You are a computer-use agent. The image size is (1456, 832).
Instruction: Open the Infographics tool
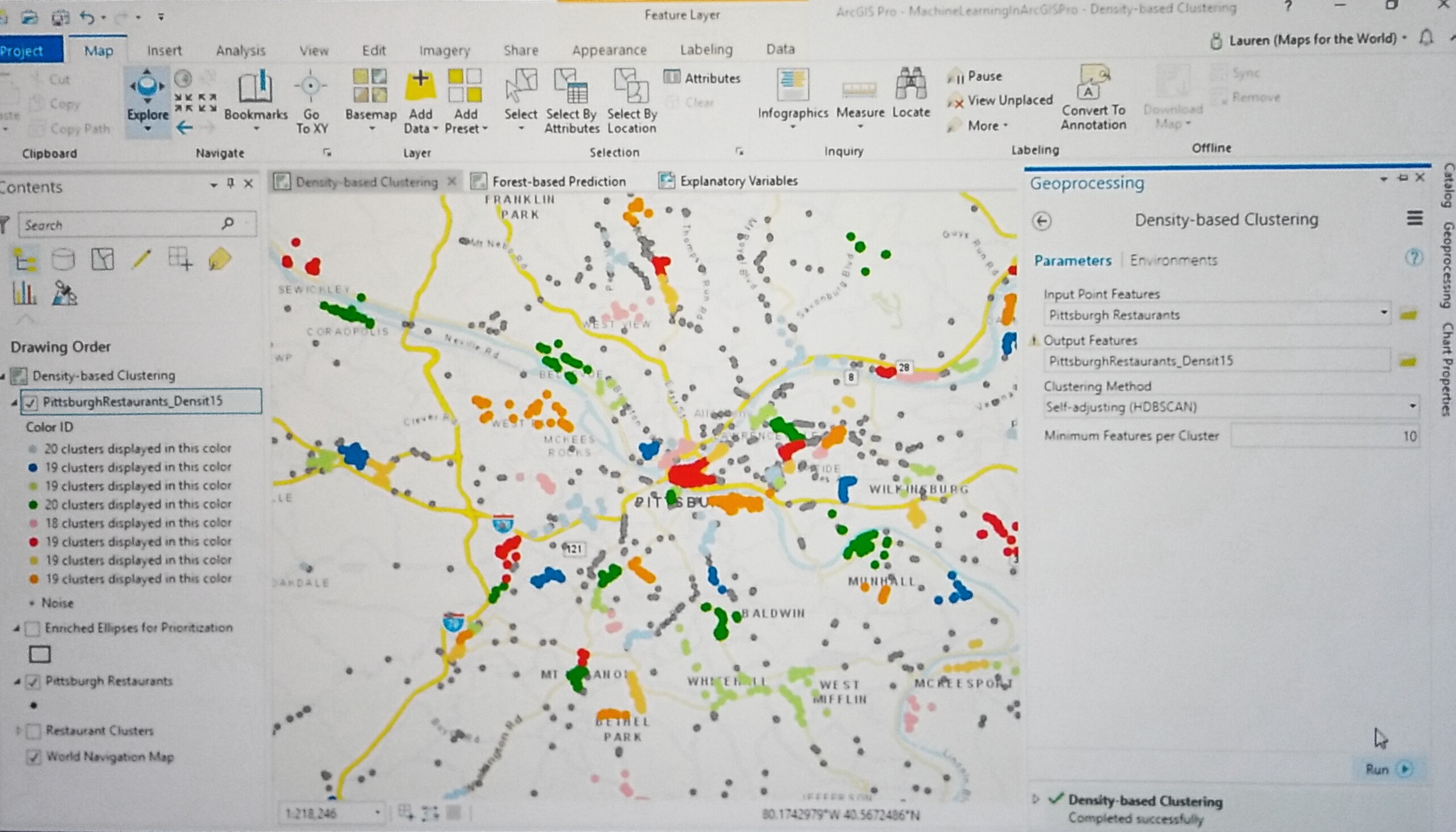coord(792,97)
